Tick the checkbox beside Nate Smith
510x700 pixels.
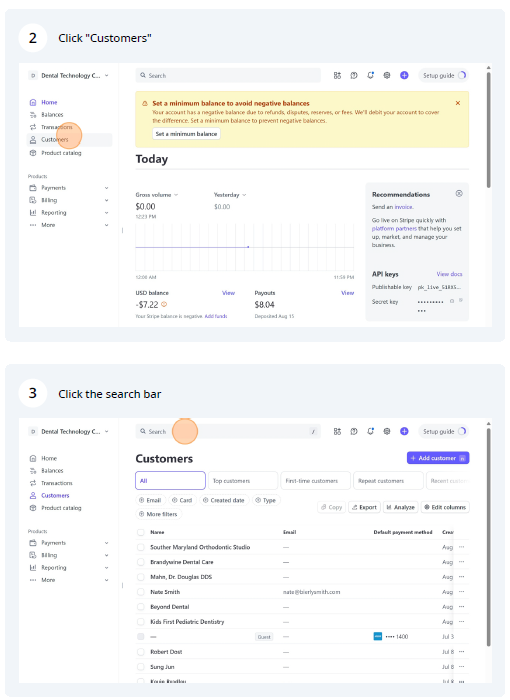click(x=141, y=592)
